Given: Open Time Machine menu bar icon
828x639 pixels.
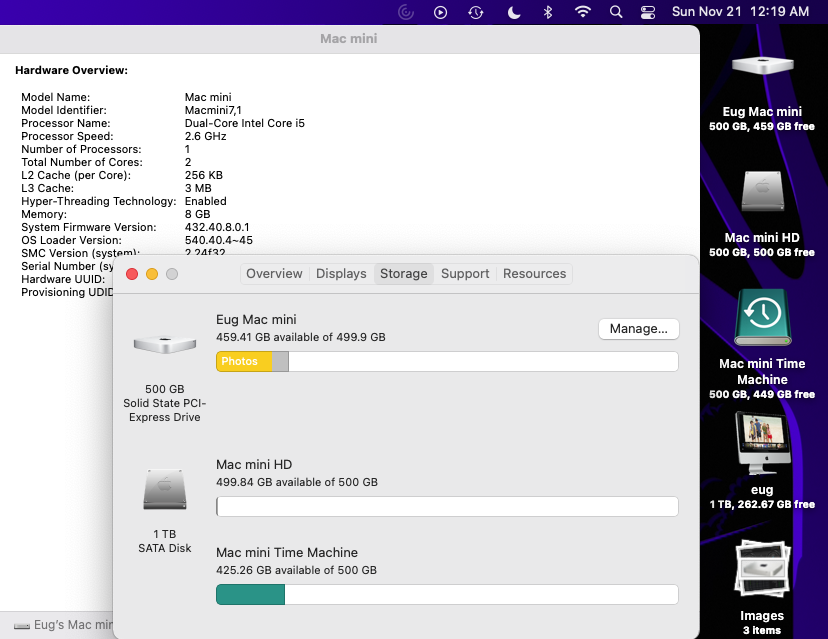Looking at the screenshot, I should pos(476,12).
